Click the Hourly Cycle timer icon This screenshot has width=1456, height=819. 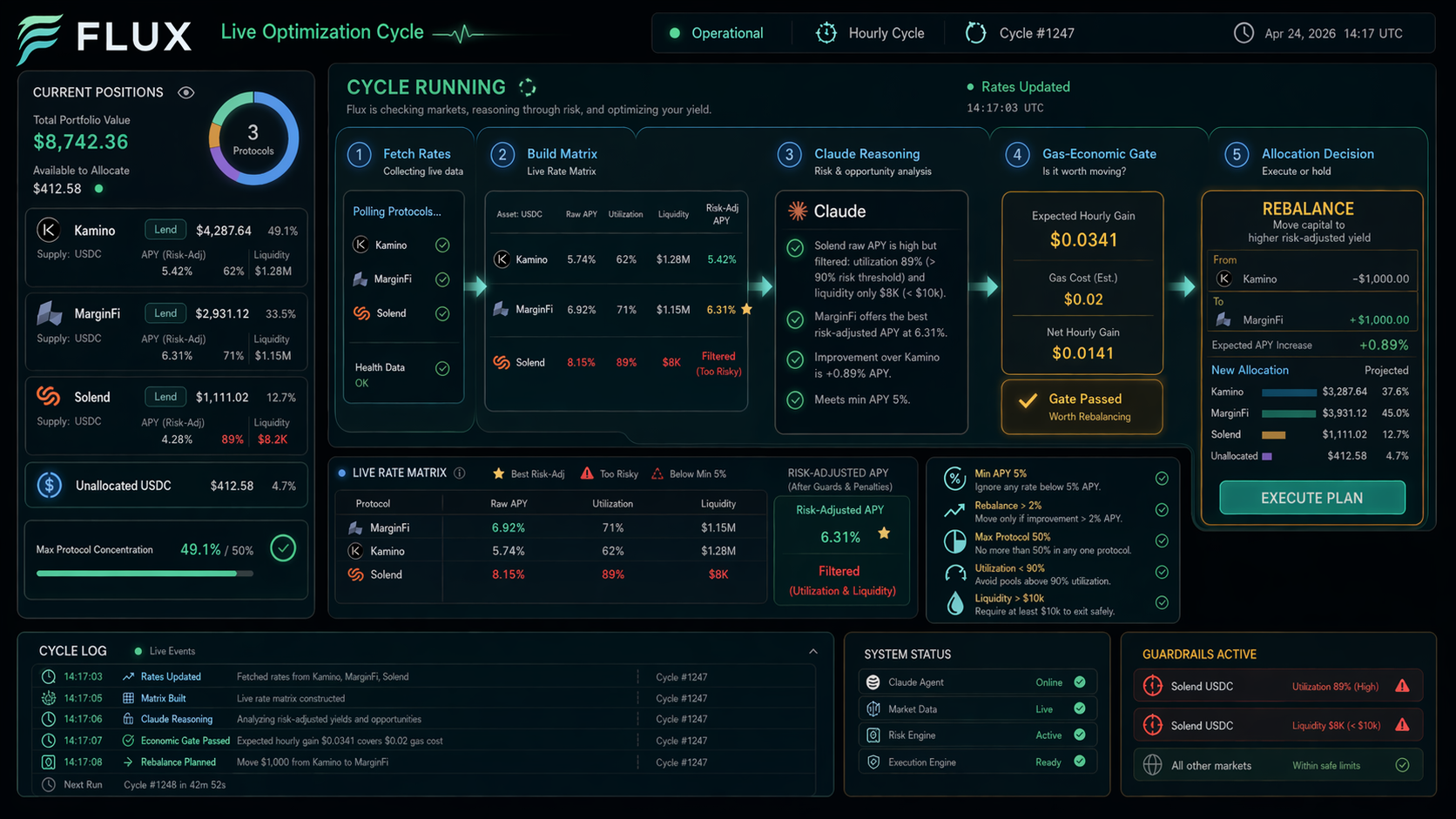826,33
